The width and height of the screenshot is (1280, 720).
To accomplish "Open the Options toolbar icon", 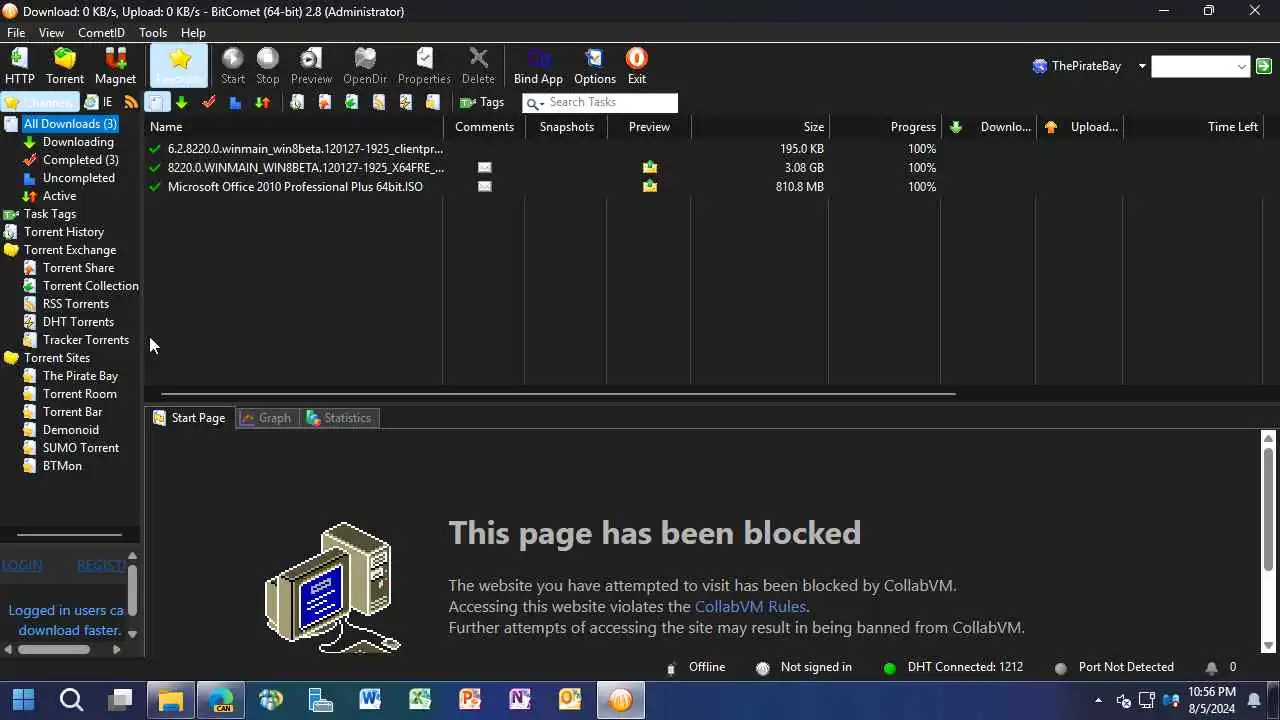I will [595, 66].
